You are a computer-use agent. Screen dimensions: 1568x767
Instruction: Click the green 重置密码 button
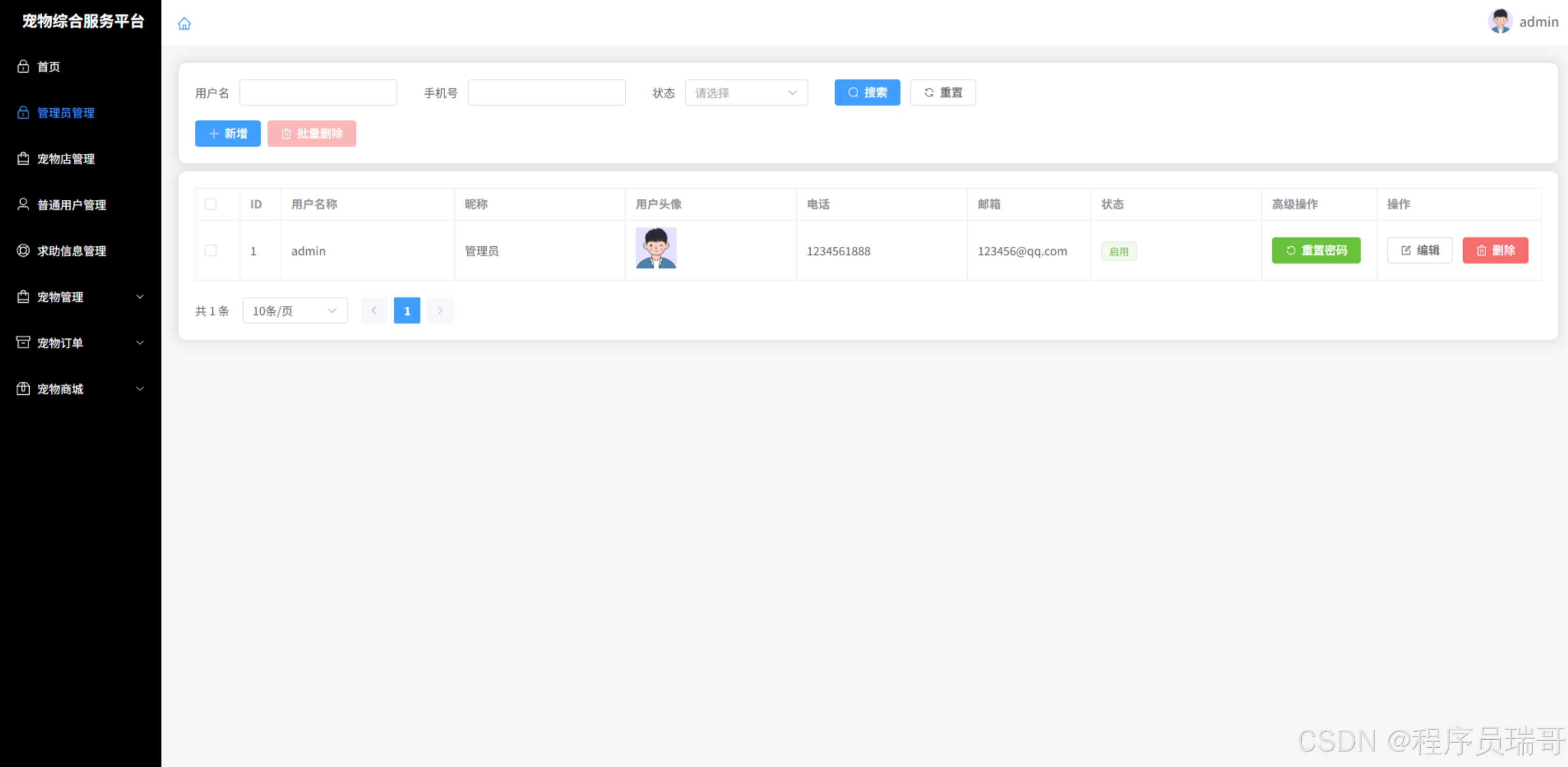(1315, 250)
